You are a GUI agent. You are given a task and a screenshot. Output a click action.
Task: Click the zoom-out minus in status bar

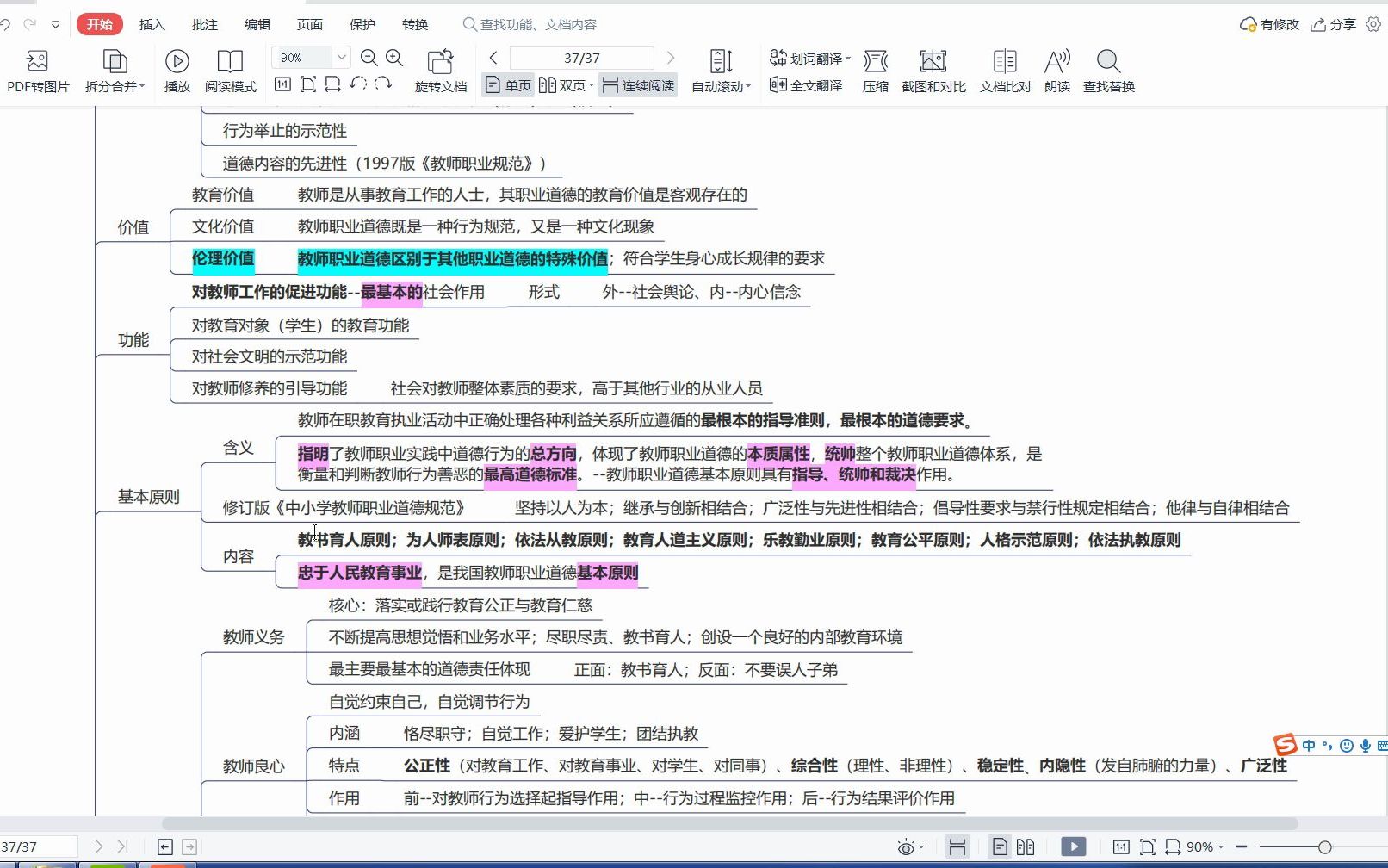pyautogui.click(x=1242, y=846)
